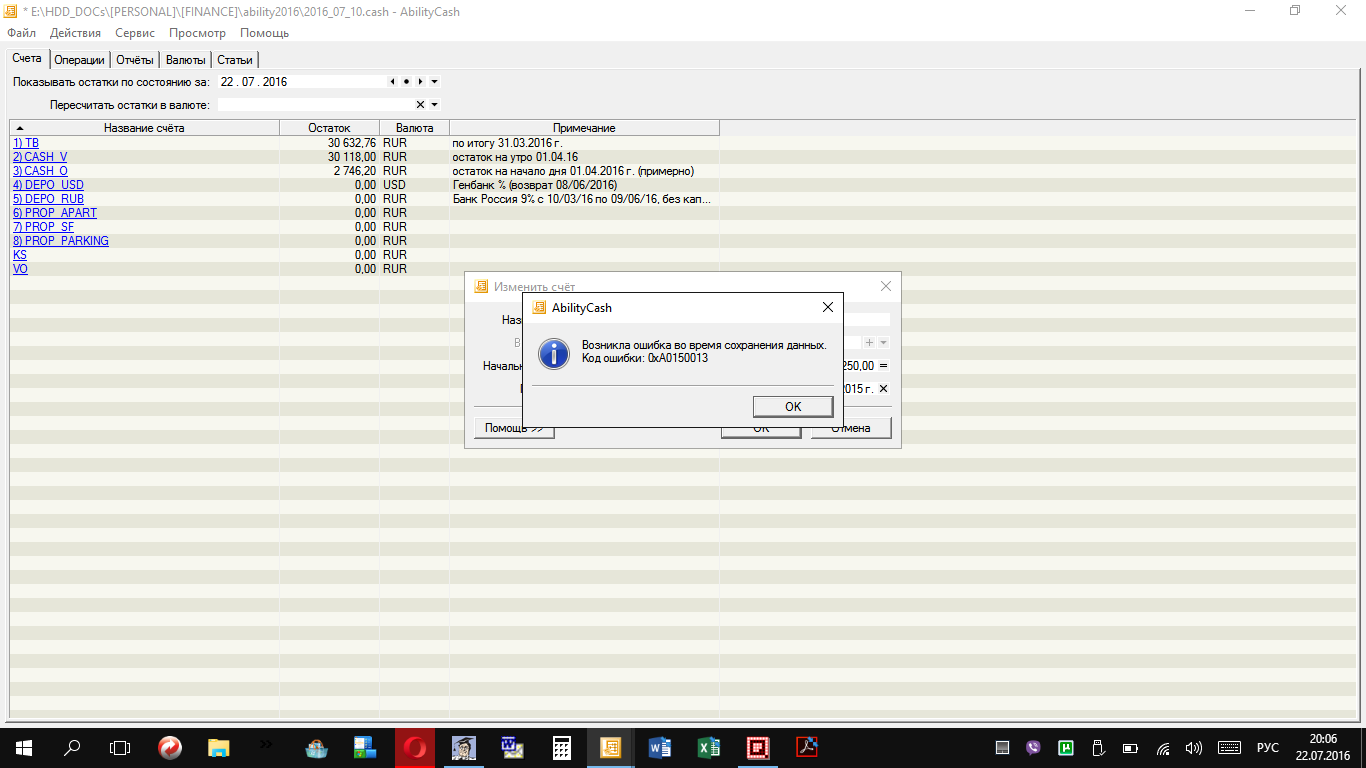Open the Сервис menu

click(134, 33)
